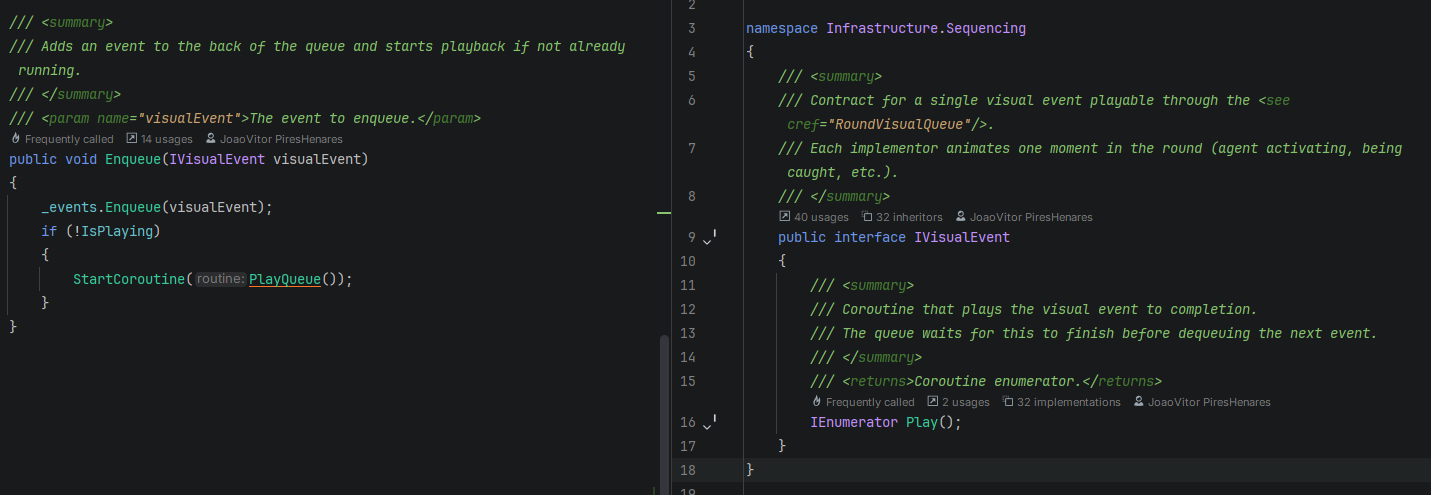Click author hint above the Play method
Viewport: 1431px width, 495px height.
[1202, 402]
